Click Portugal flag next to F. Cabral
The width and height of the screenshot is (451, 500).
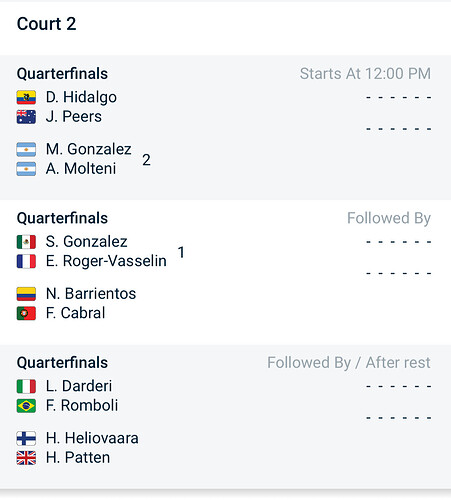(26, 313)
